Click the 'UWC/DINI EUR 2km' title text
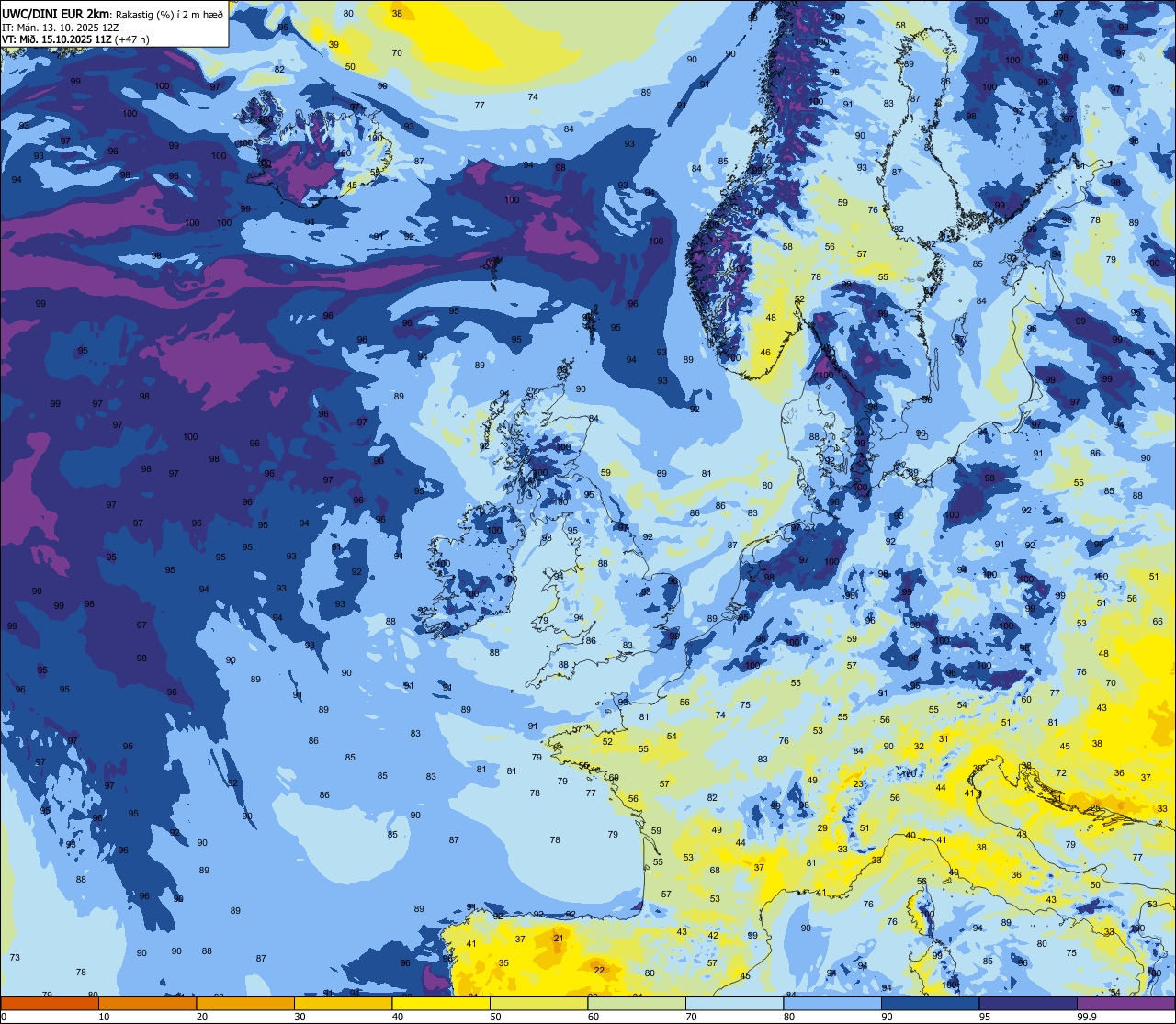Viewport: 1176px width, 1024px height. [57, 13]
